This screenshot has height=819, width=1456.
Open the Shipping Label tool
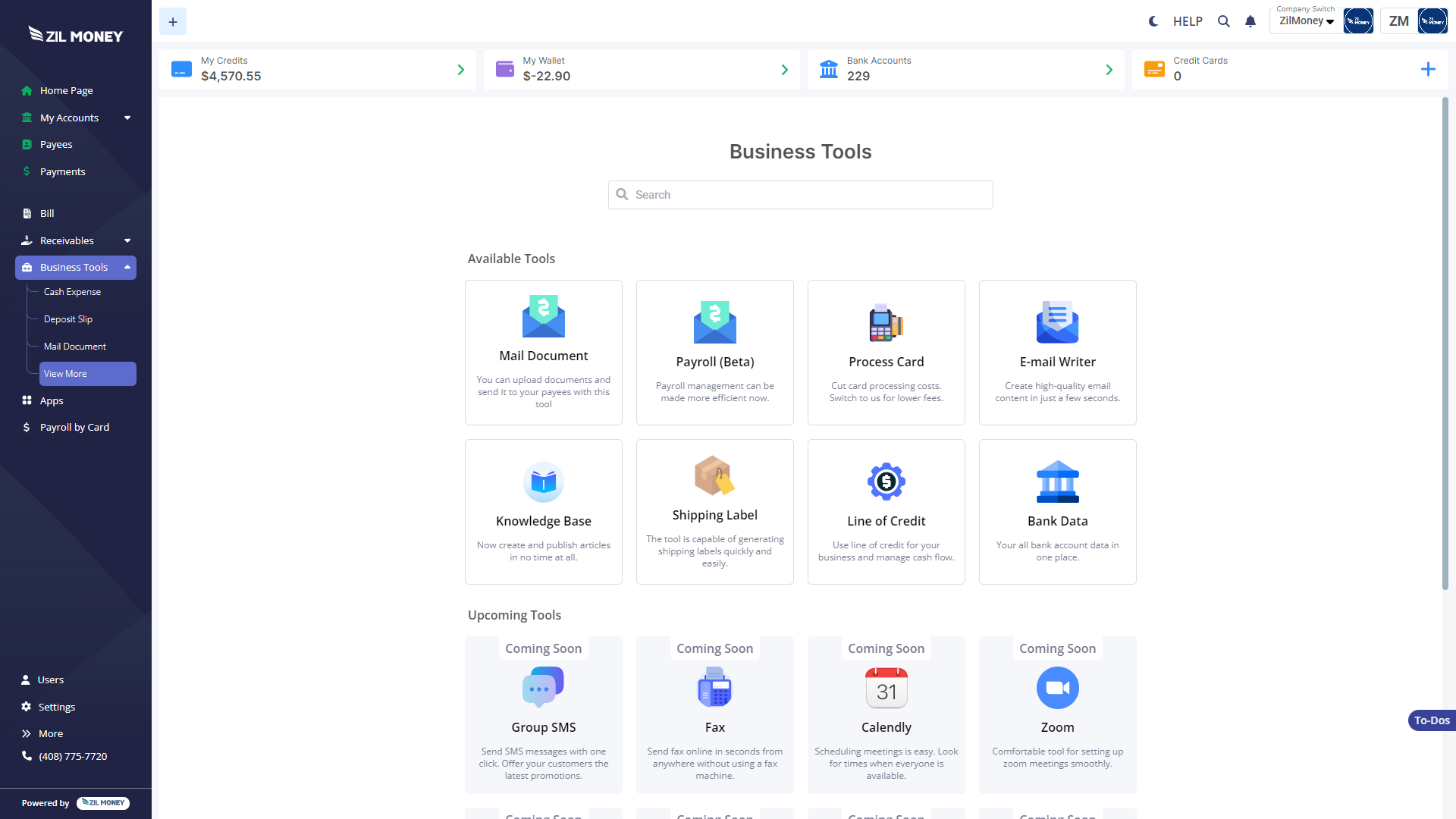pos(714,512)
